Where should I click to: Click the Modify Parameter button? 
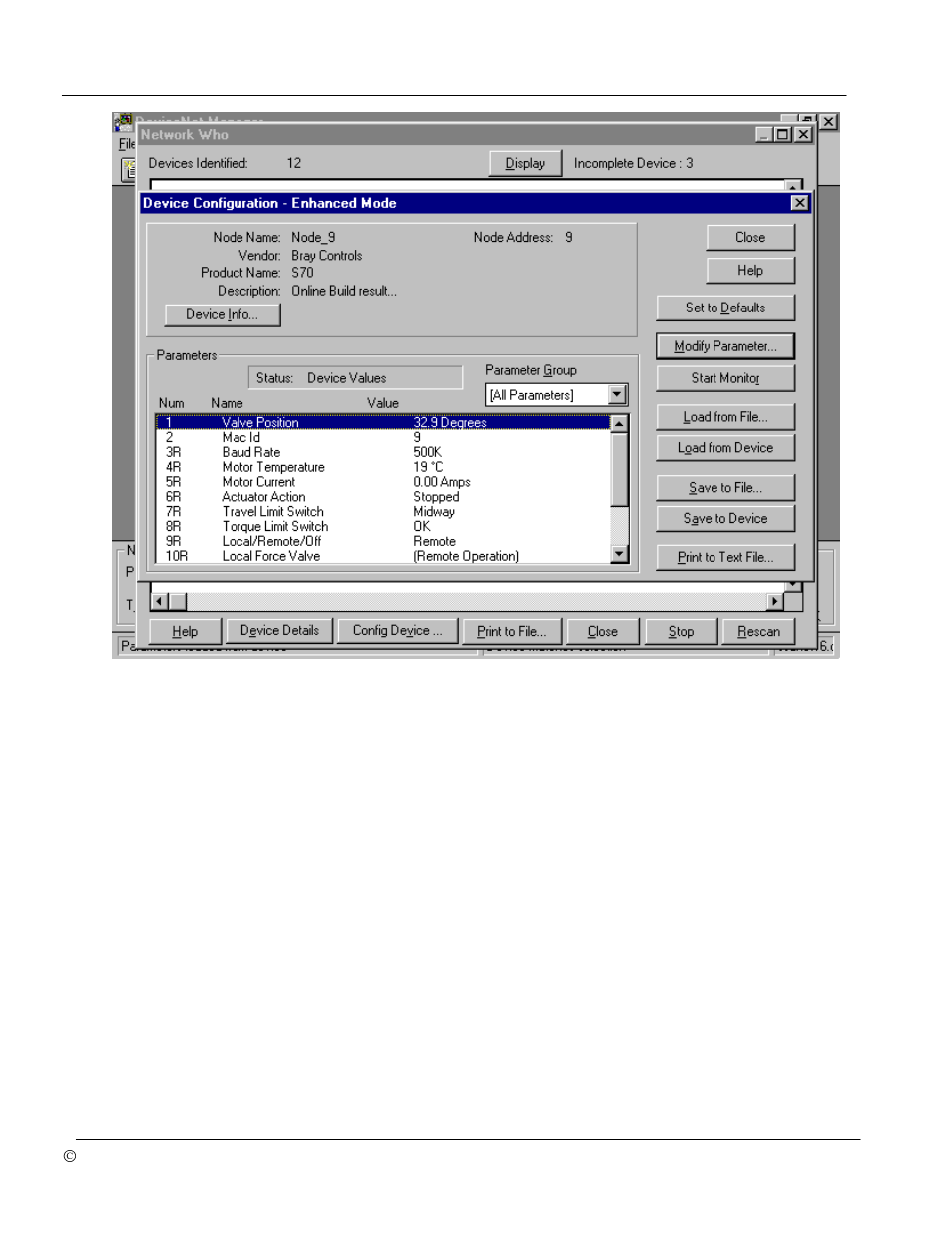coord(724,346)
